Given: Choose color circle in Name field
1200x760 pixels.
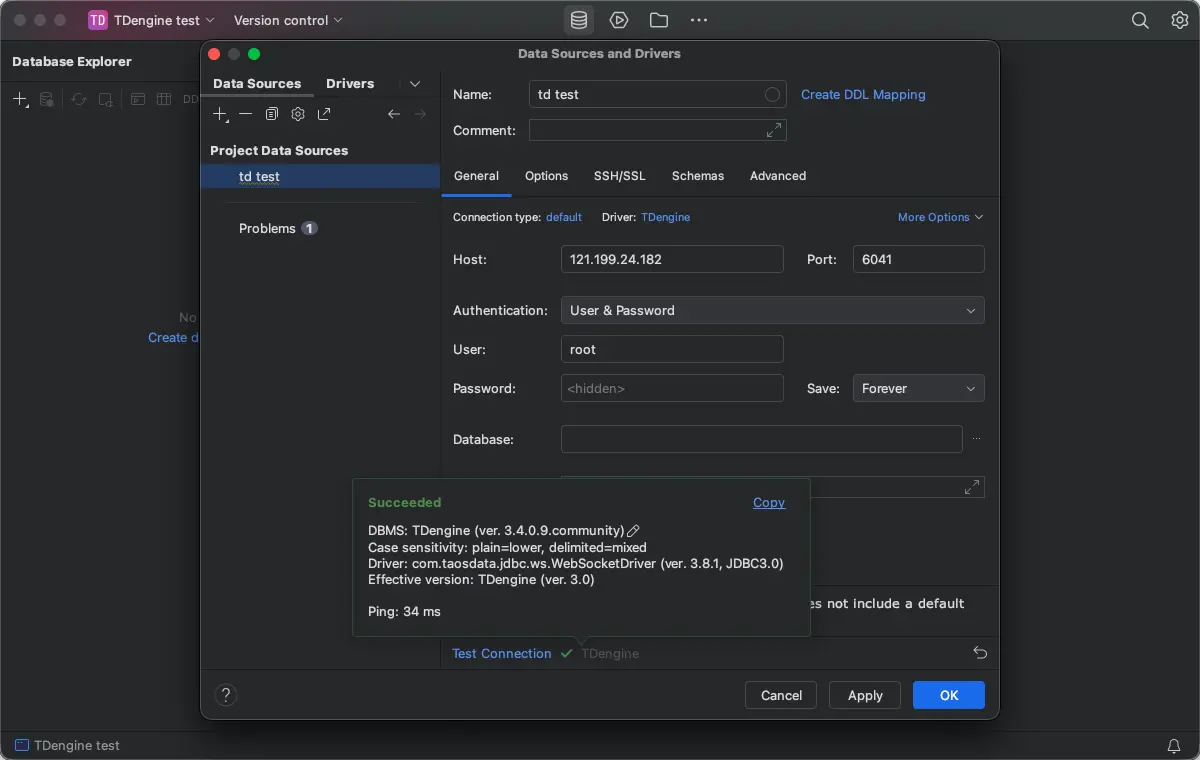Looking at the screenshot, I should point(772,94).
